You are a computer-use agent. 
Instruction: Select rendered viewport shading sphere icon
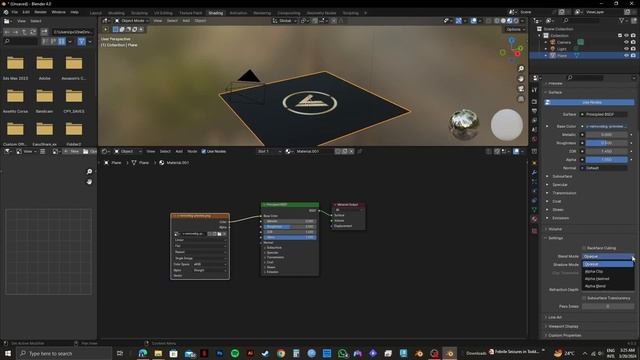516,20
